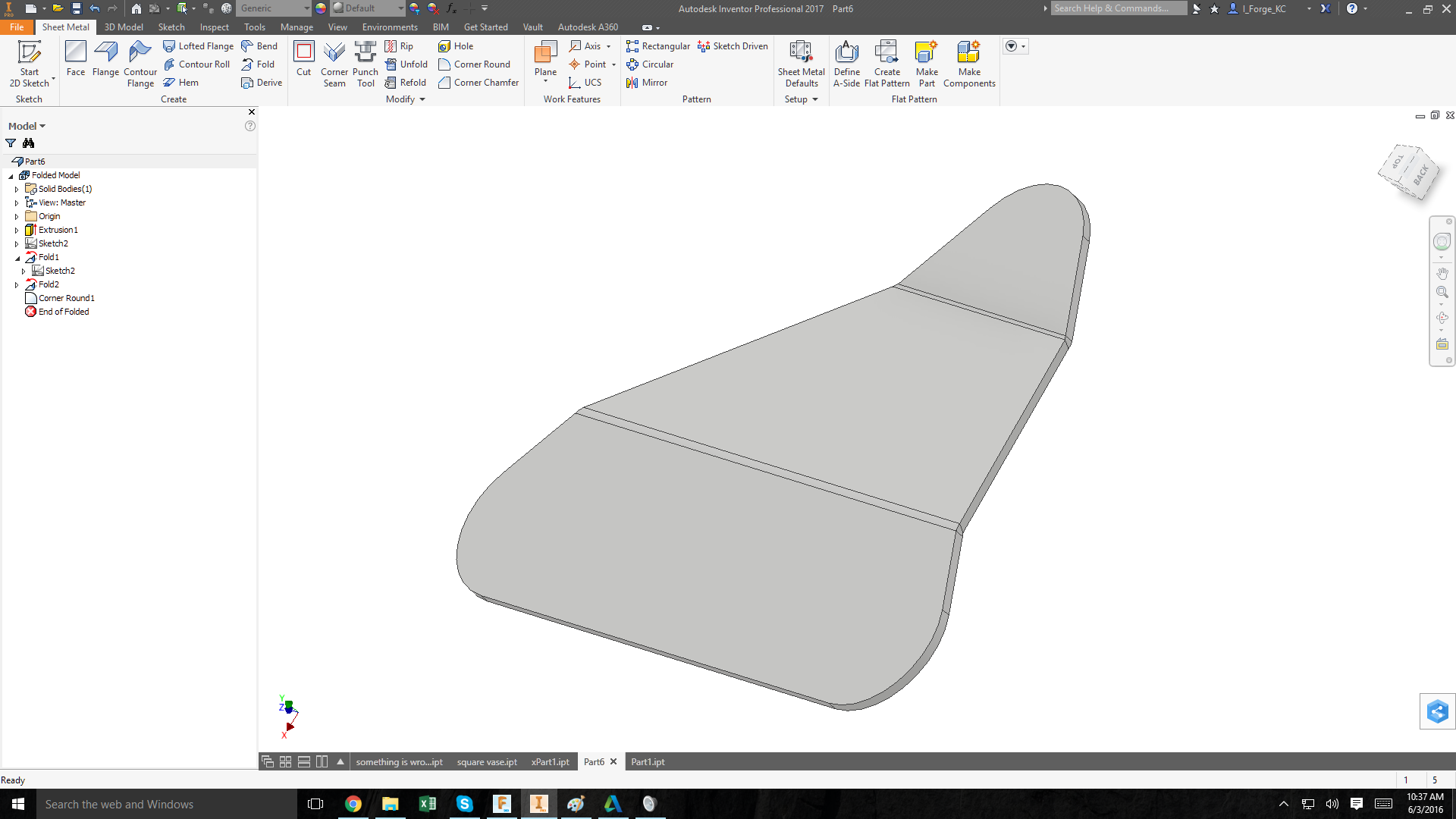This screenshot has width=1456, height=819.
Task: Click the Mirror pattern tool
Action: 647,83
